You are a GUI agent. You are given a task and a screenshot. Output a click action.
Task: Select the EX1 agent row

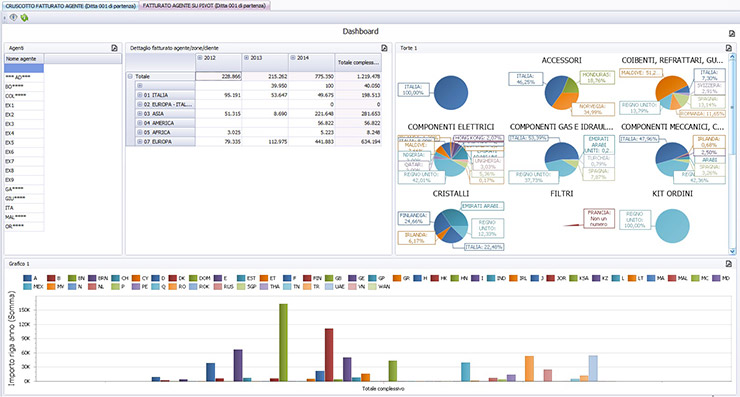(x=24, y=105)
